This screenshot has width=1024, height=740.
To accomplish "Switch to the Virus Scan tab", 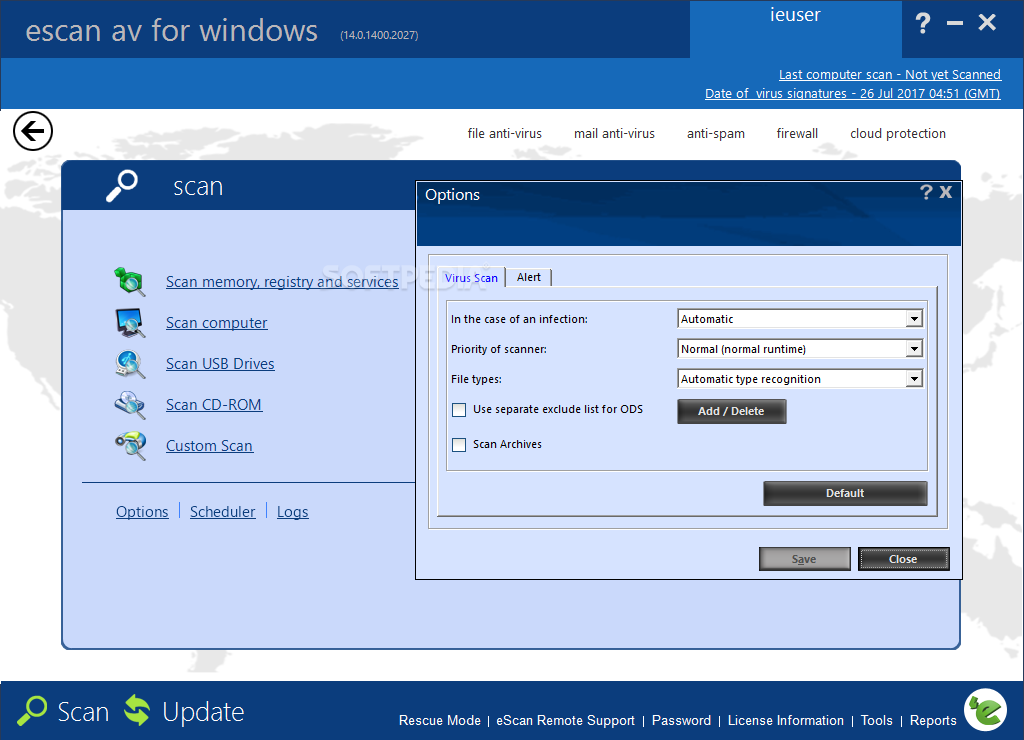I will tap(471, 278).
